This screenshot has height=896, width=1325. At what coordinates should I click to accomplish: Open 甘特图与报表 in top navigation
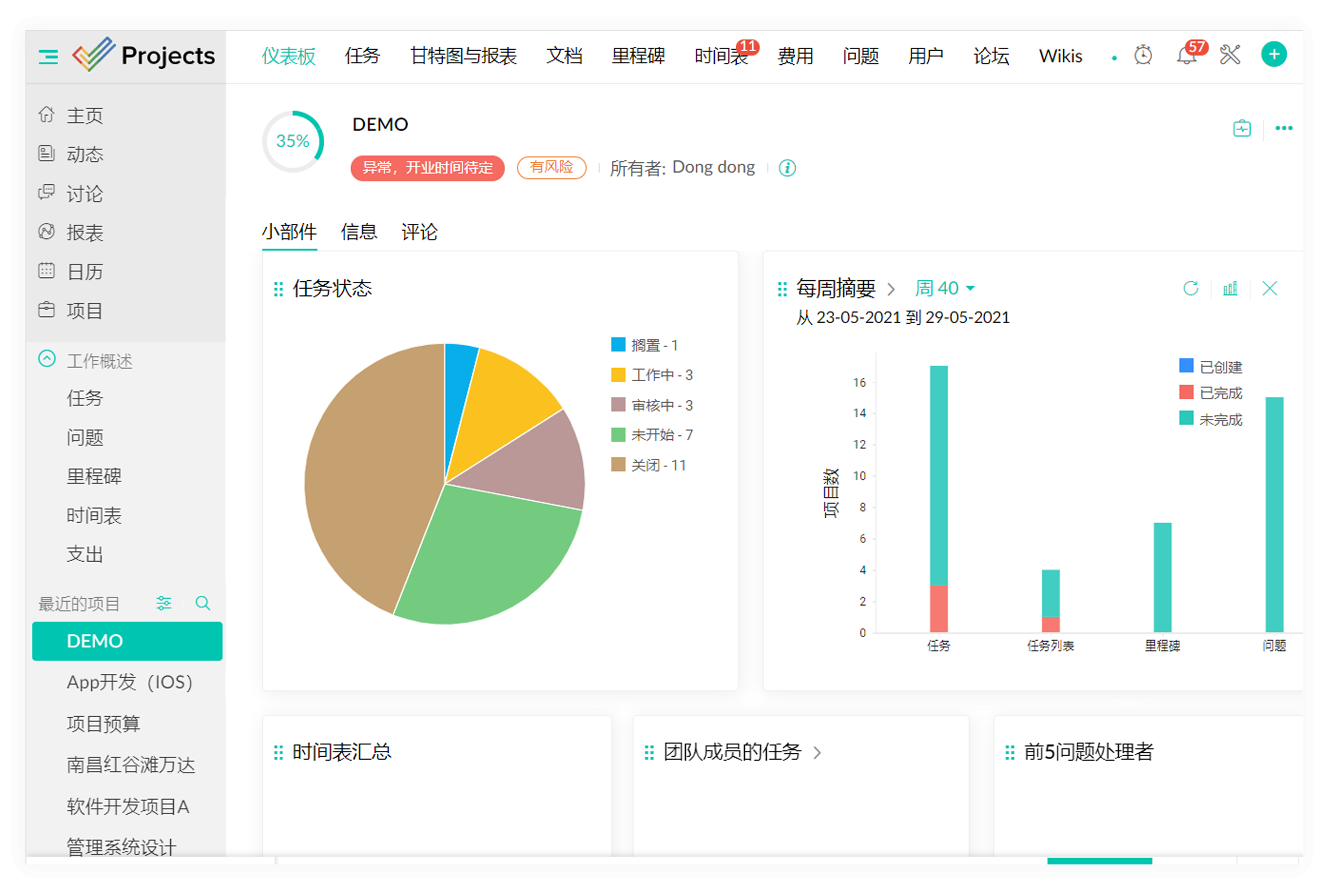[463, 56]
